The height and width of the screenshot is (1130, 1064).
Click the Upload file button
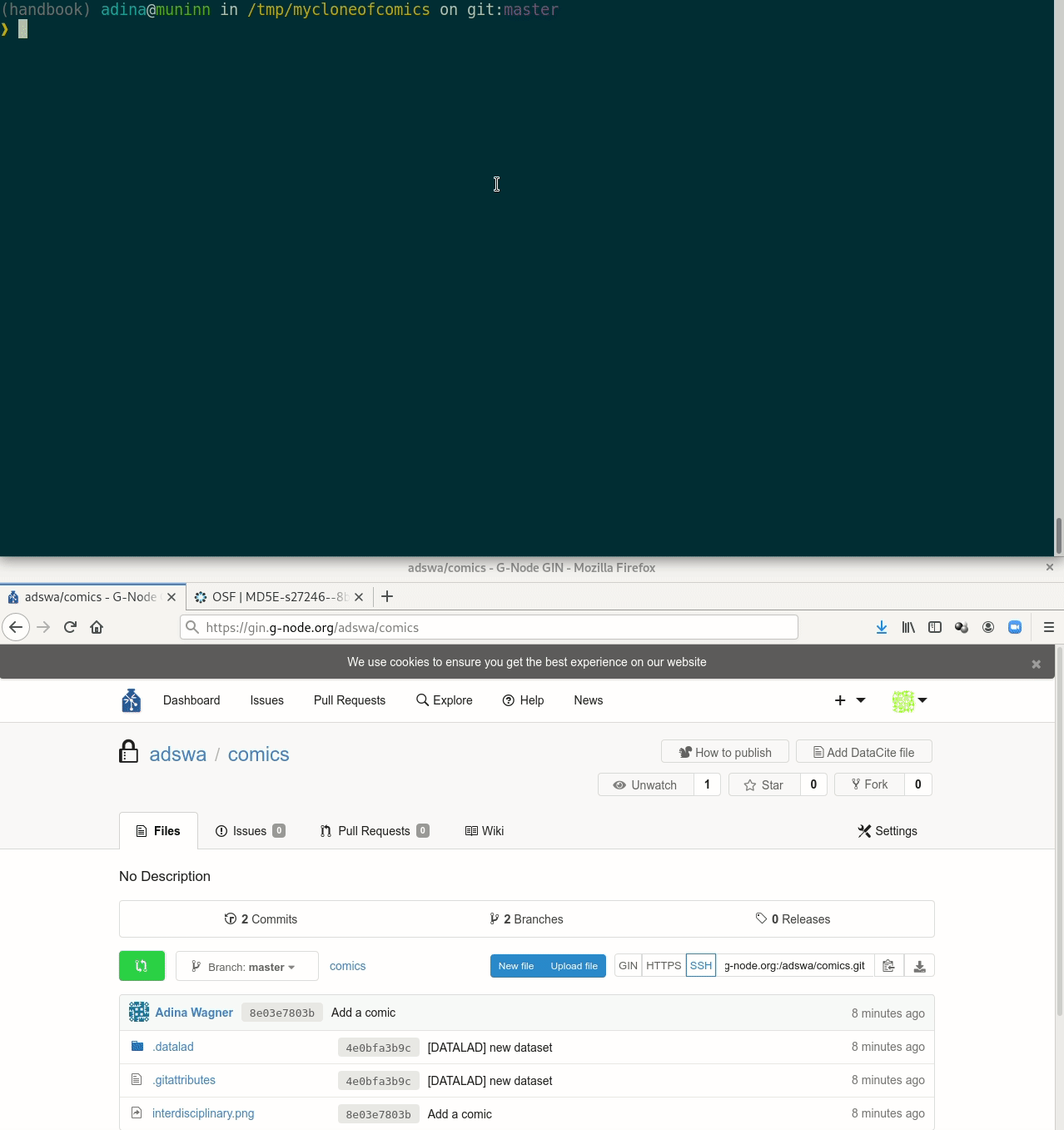[574, 966]
